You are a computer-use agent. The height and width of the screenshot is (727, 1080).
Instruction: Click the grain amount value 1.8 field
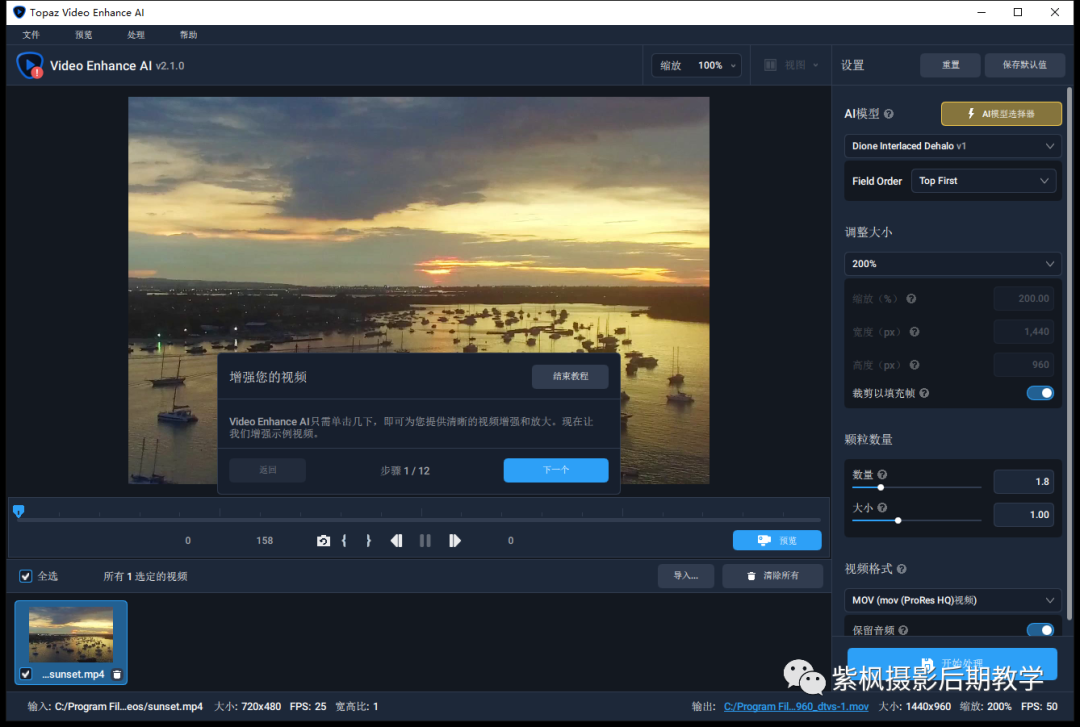point(1024,482)
